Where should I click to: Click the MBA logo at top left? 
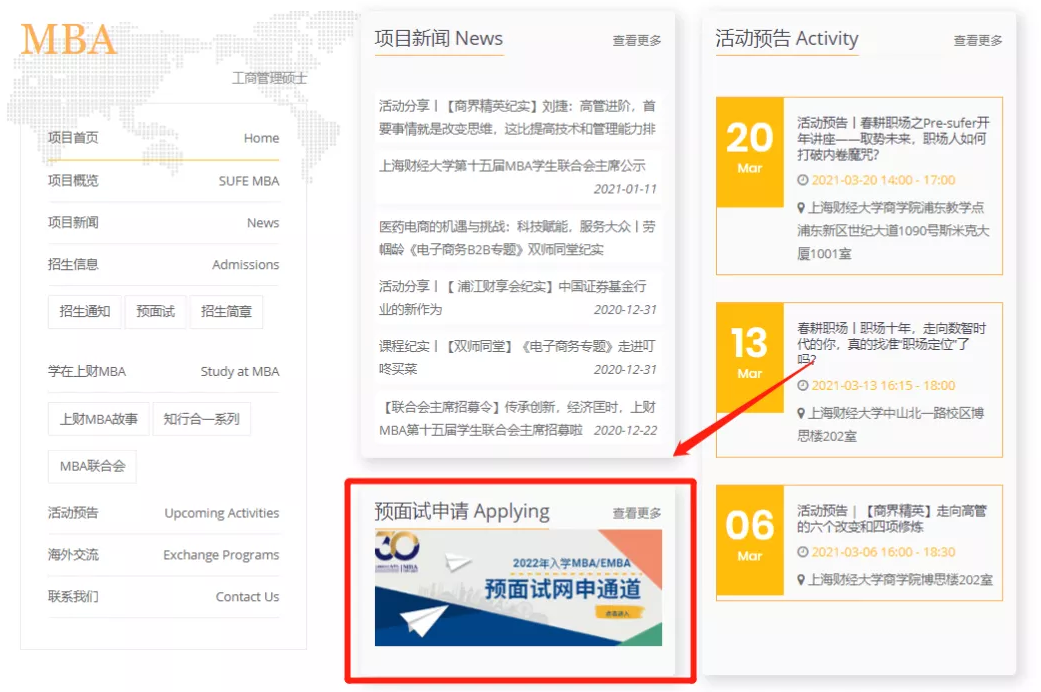68,40
